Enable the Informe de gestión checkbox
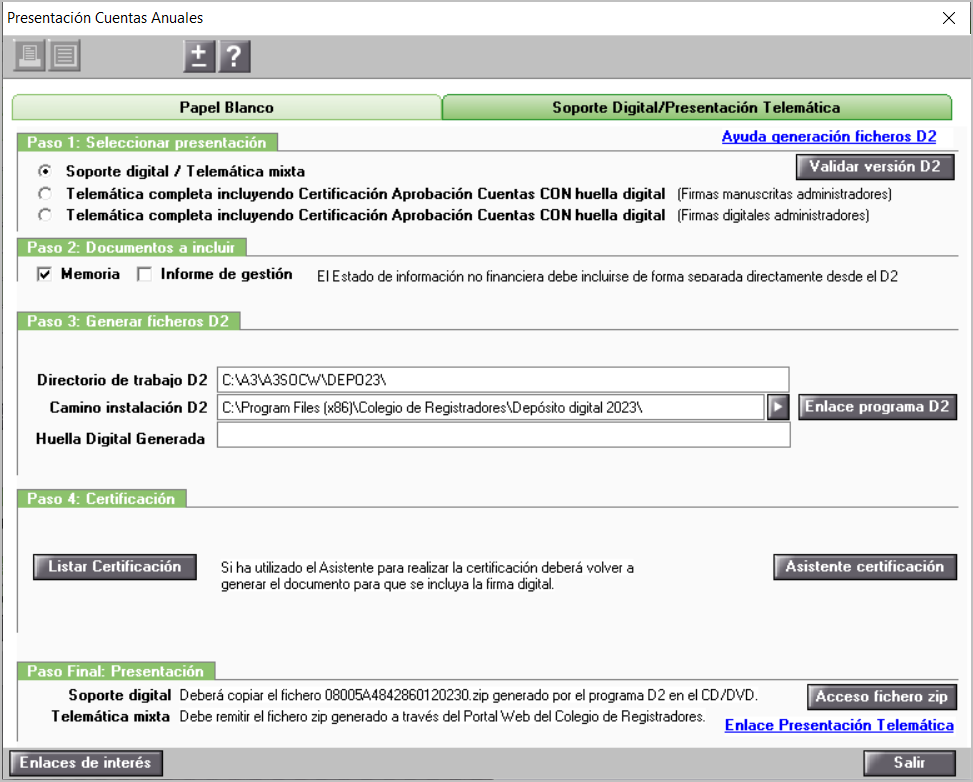Image resolution: width=973 pixels, height=782 pixels. [144, 274]
